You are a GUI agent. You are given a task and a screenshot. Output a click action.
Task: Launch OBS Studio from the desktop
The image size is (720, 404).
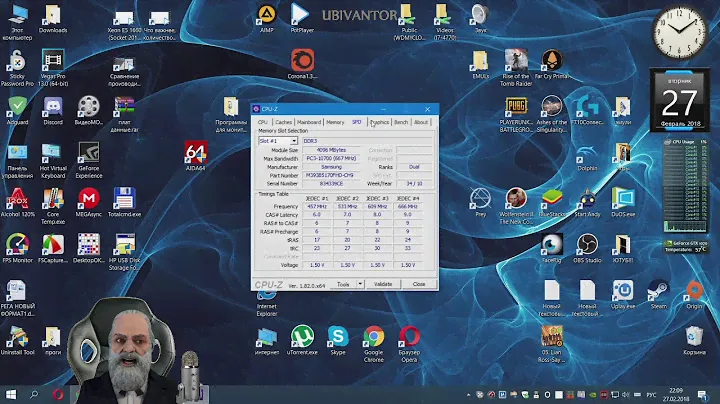pos(587,243)
